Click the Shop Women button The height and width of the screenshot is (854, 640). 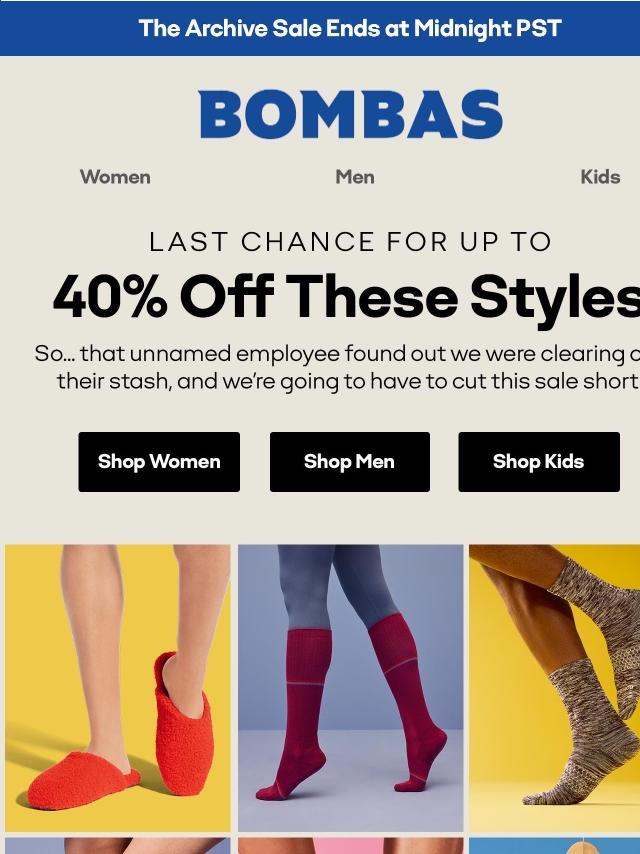pos(159,462)
